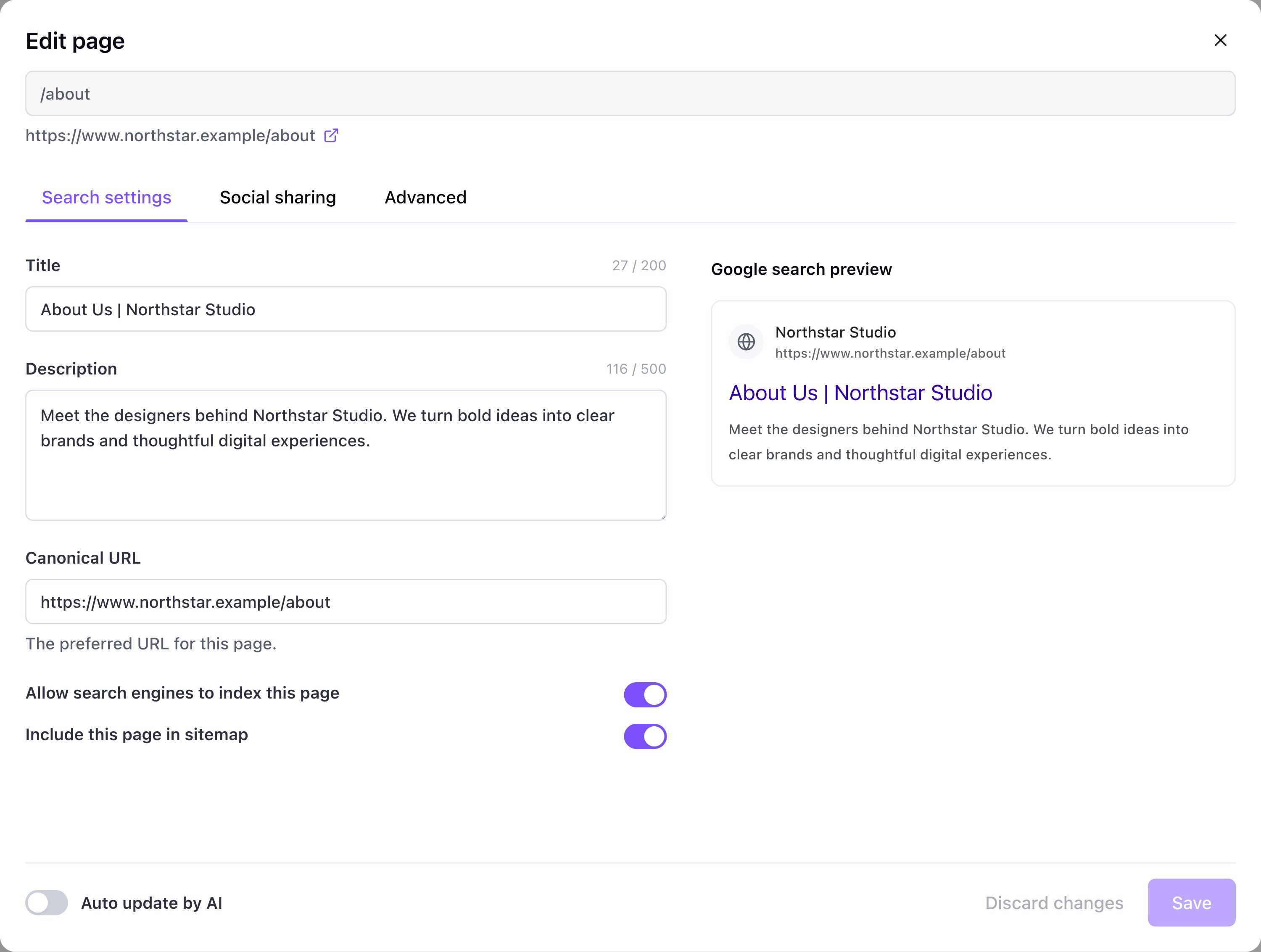Click the Canonical URL label
Viewport: 1261px width, 952px height.
[83, 558]
